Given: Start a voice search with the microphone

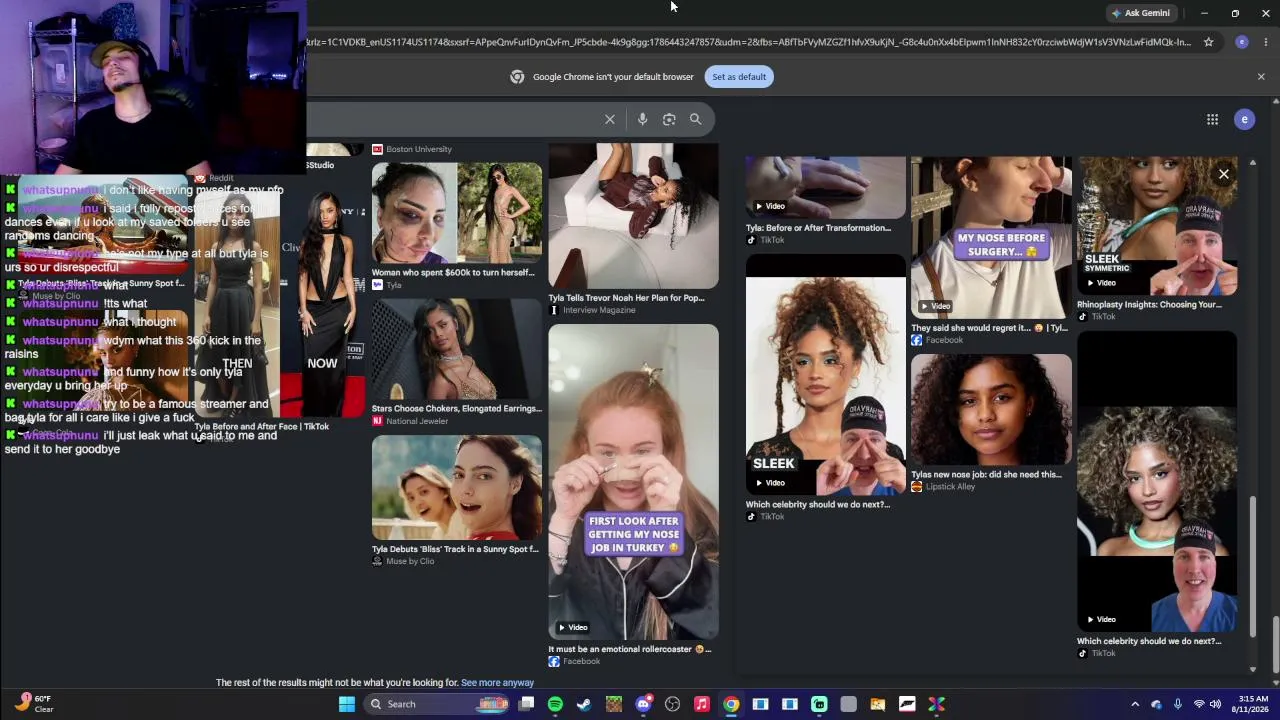Looking at the screenshot, I should click(642, 119).
